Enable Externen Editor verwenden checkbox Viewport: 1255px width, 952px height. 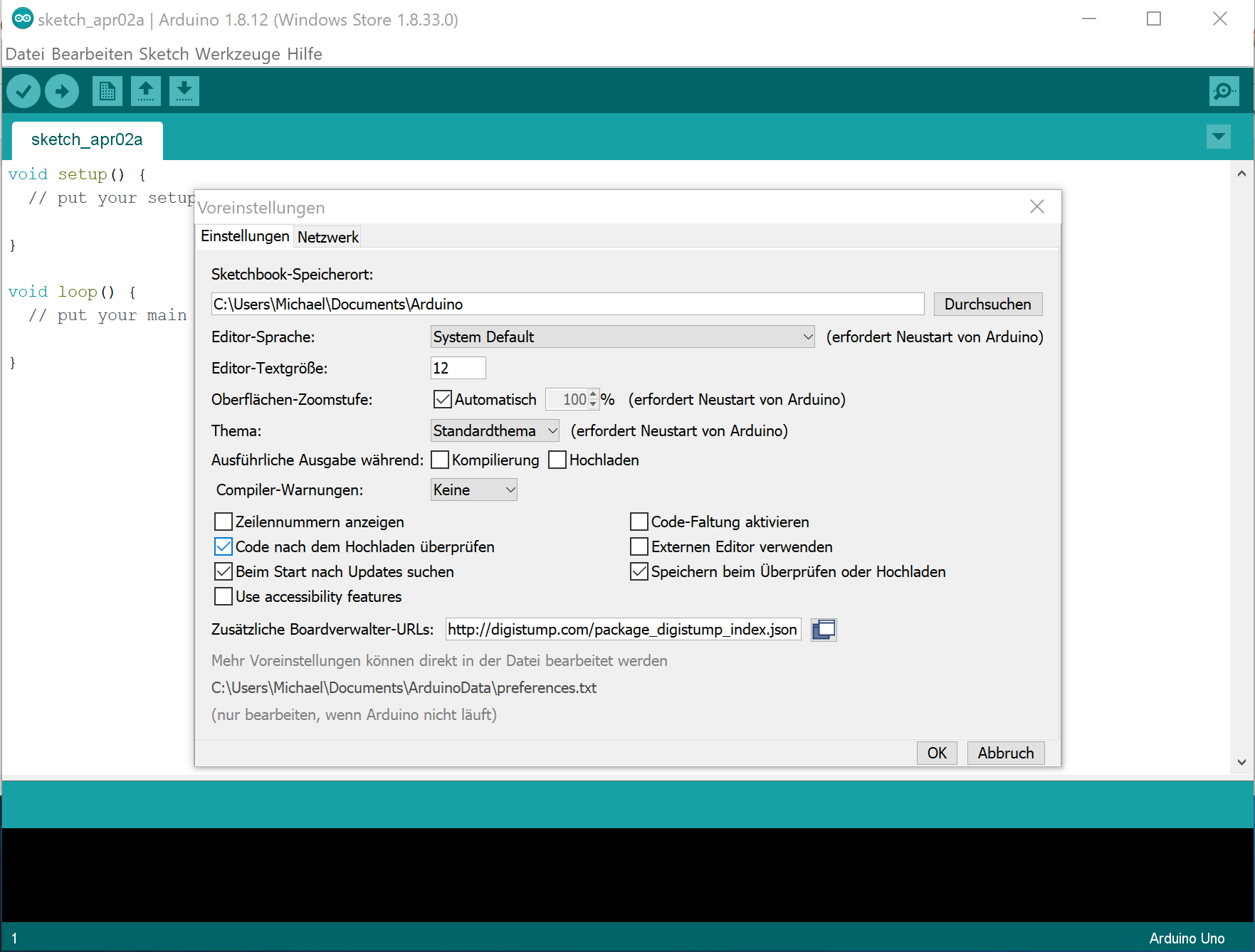tap(639, 546)
